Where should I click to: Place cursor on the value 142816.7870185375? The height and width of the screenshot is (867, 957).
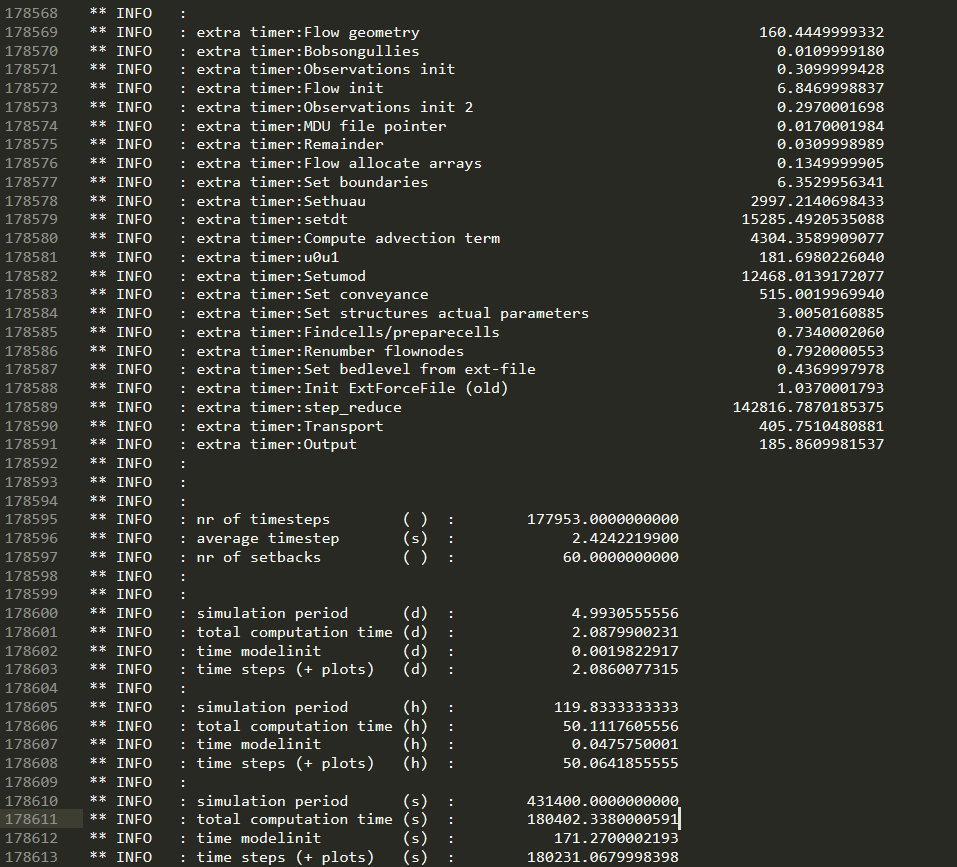(808, 407)
